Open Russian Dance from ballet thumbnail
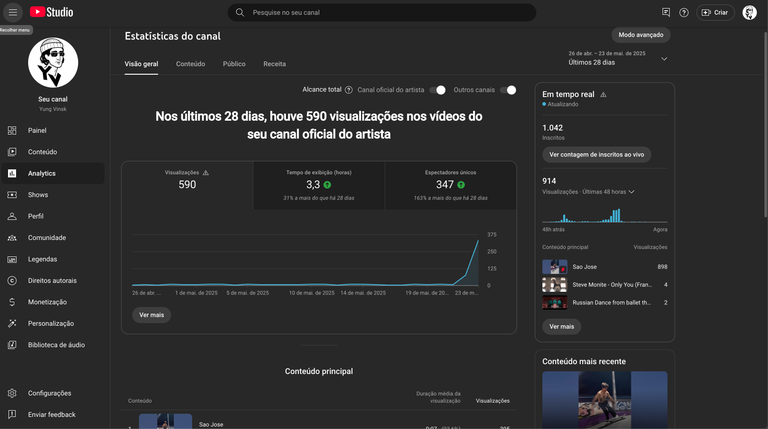This screenshot has height=429, width=768. point(554,303)
